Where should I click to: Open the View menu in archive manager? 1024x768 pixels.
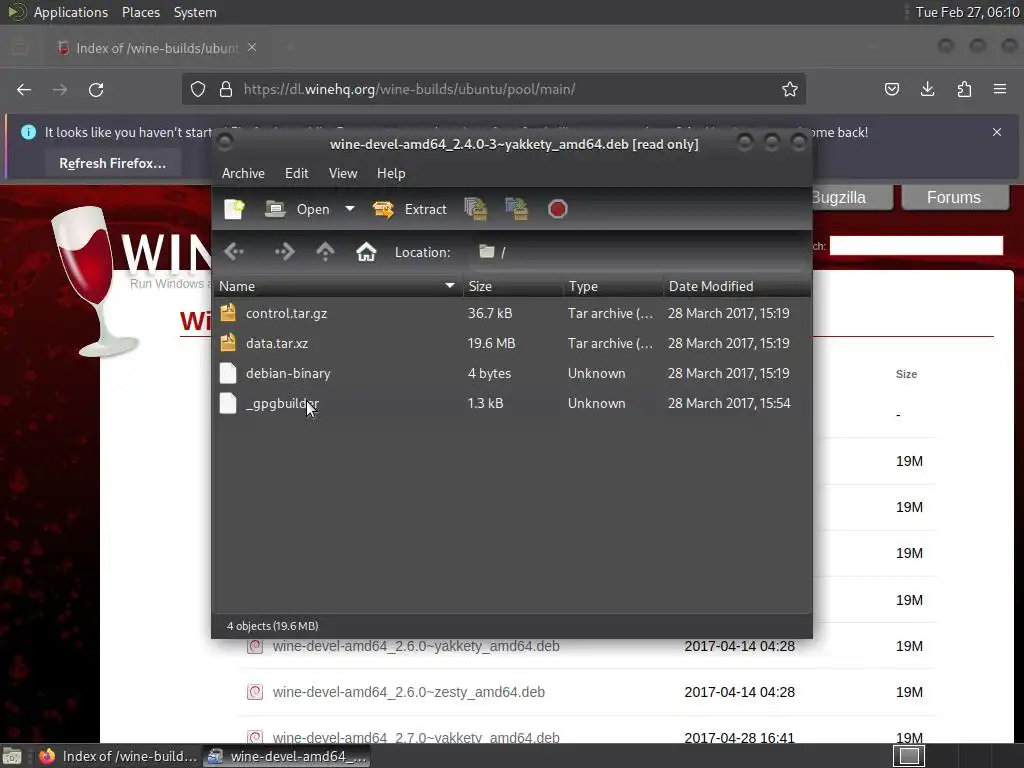(x=343, y=173)
